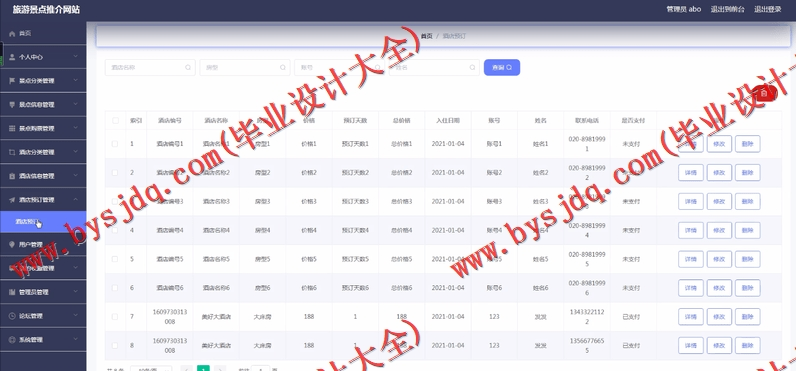Image resolution: width=796 pixels, height=371 pixels.
Task: Click the red trash batch-delete button
Action: (765, 93)
